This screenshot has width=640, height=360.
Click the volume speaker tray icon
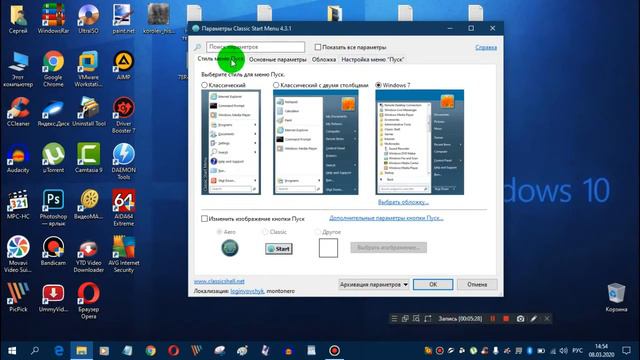(564, 351)
